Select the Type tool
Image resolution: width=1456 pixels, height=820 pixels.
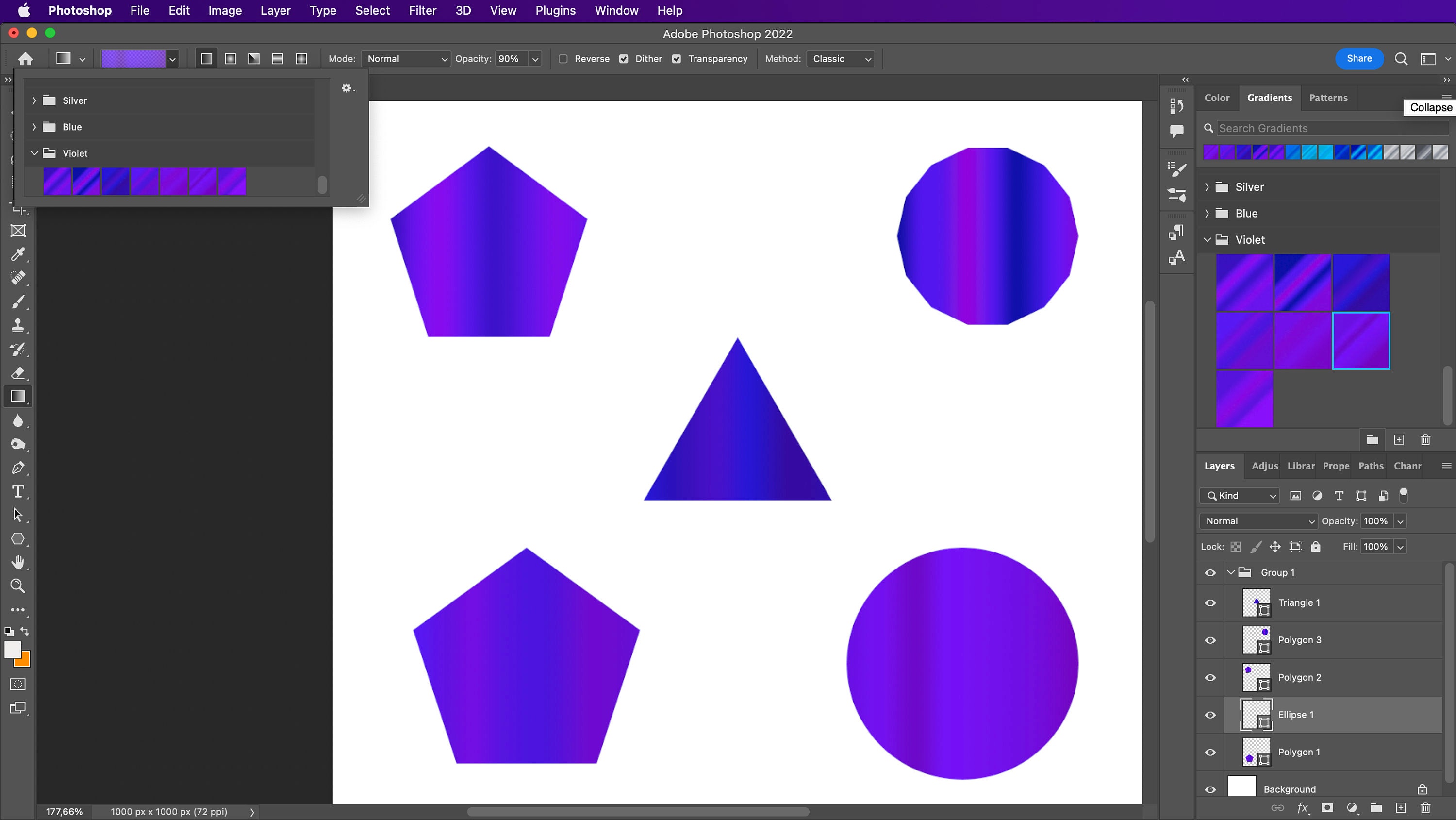[18, 491]
